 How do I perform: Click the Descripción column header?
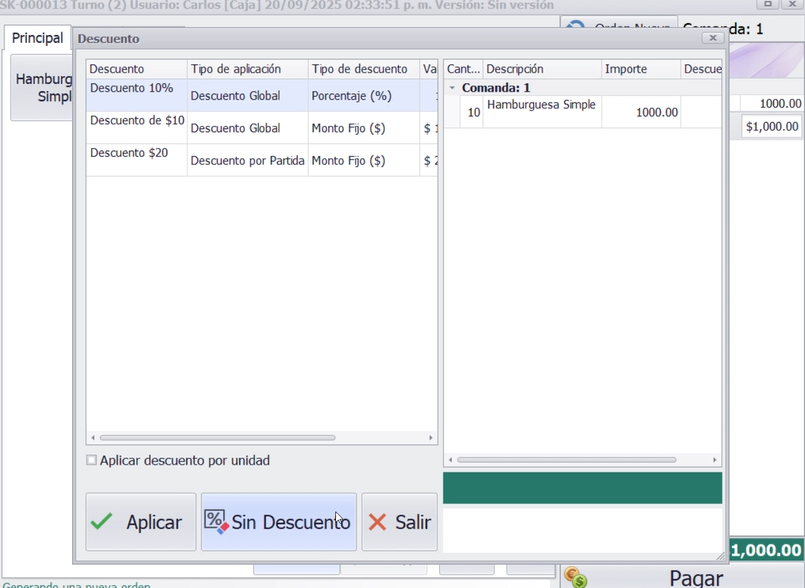[541, 69]
